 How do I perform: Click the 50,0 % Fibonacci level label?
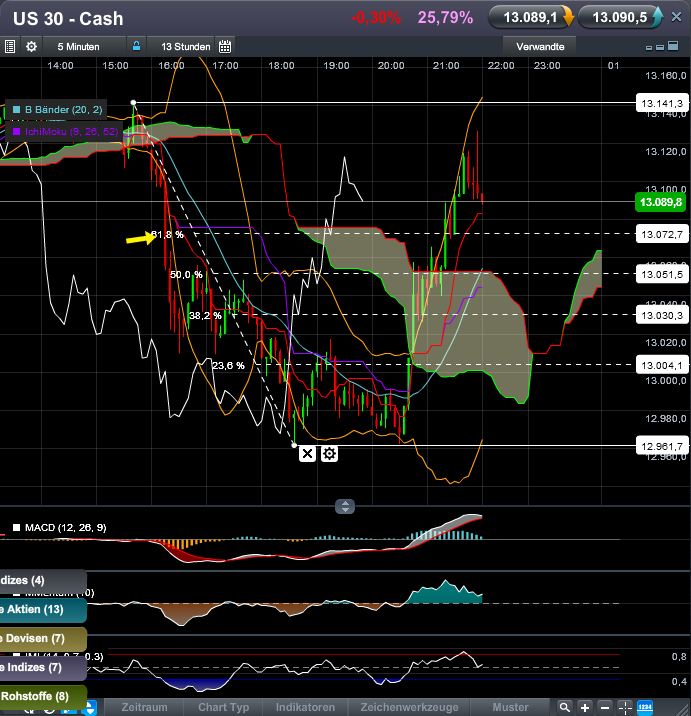[x=186, y=274]
